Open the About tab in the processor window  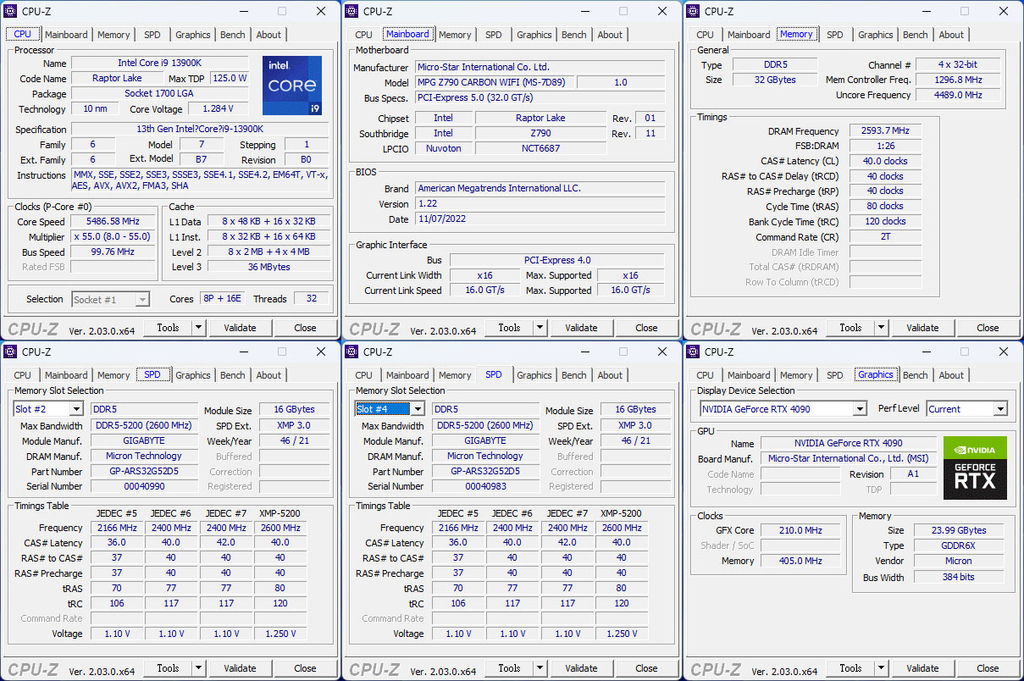tap(268, 35)
